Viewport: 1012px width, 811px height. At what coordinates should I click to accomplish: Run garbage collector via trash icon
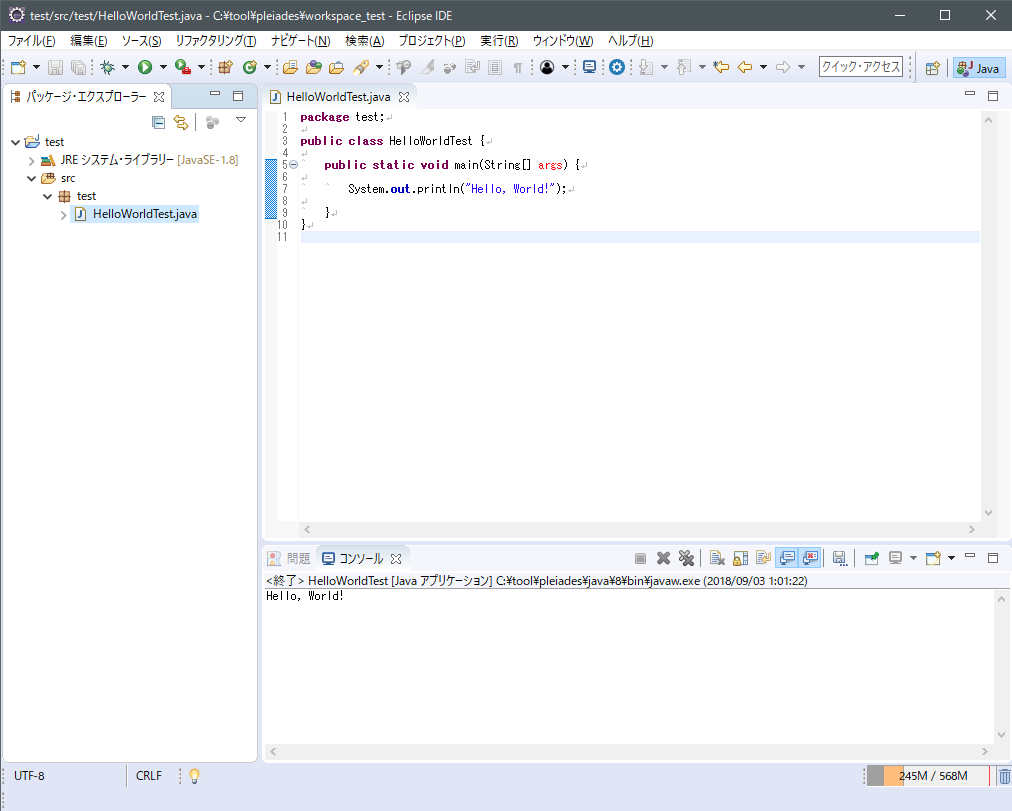[x=1004, y=776]
